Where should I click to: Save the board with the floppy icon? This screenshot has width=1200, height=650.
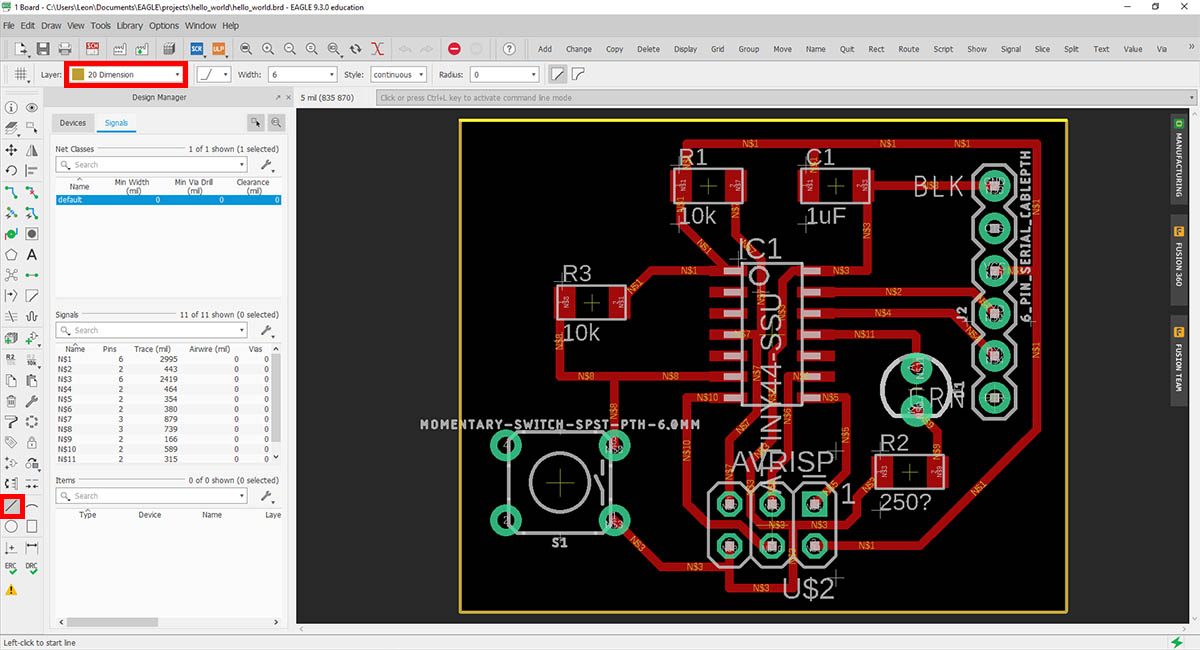click(43, 48)
